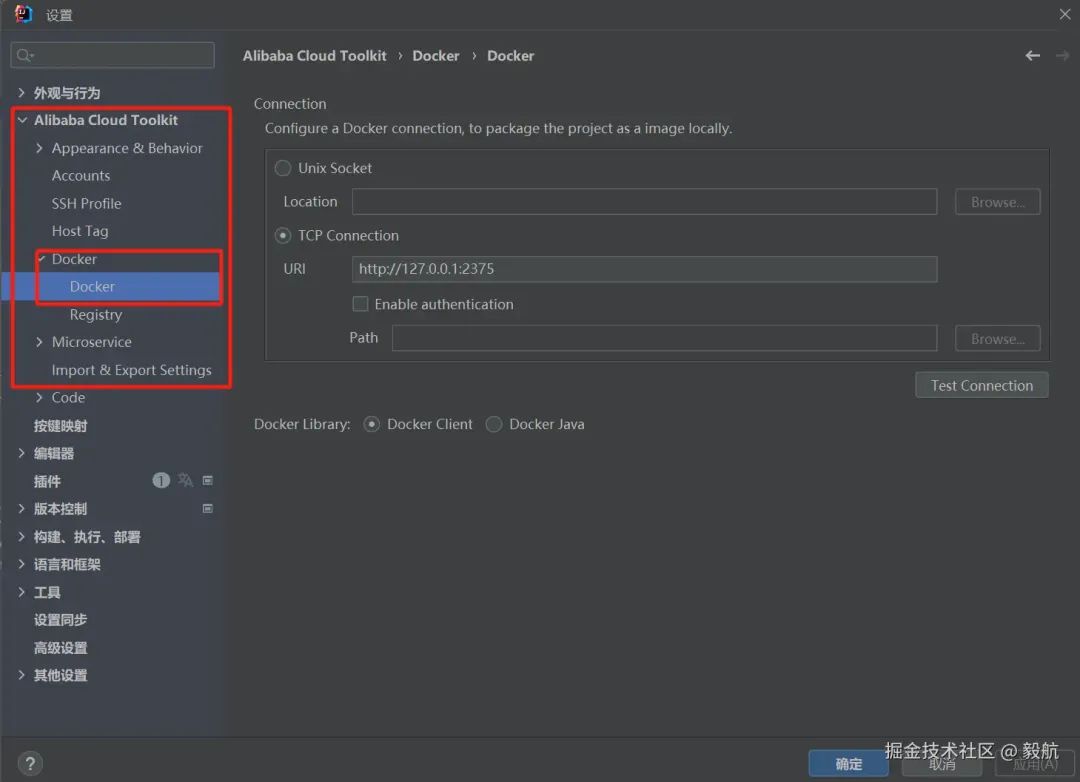Click the search magnifier icon
The image size is (1080, 782).
point(25,55)
